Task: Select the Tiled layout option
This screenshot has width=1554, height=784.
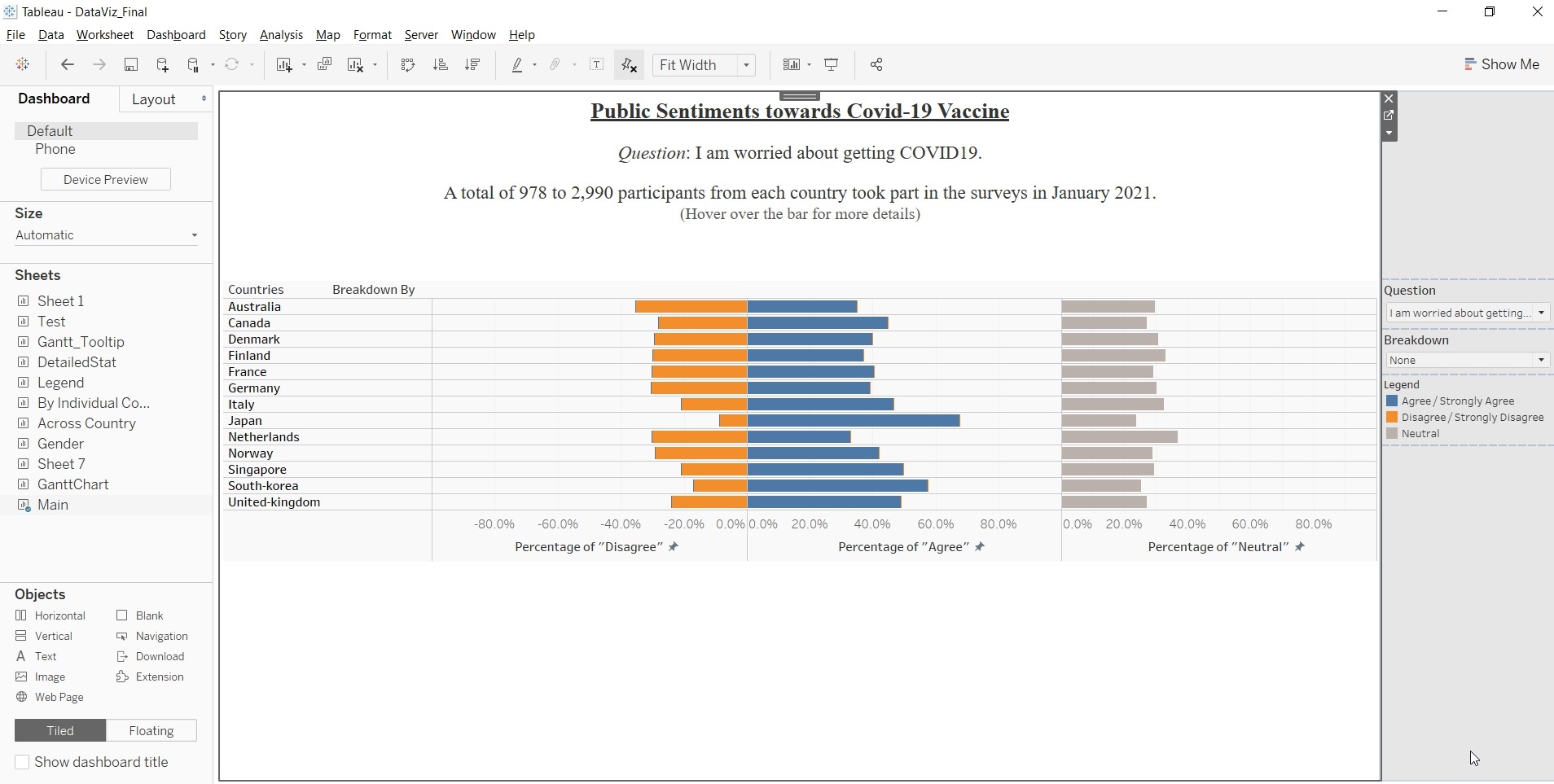Action: pos(60,731)
